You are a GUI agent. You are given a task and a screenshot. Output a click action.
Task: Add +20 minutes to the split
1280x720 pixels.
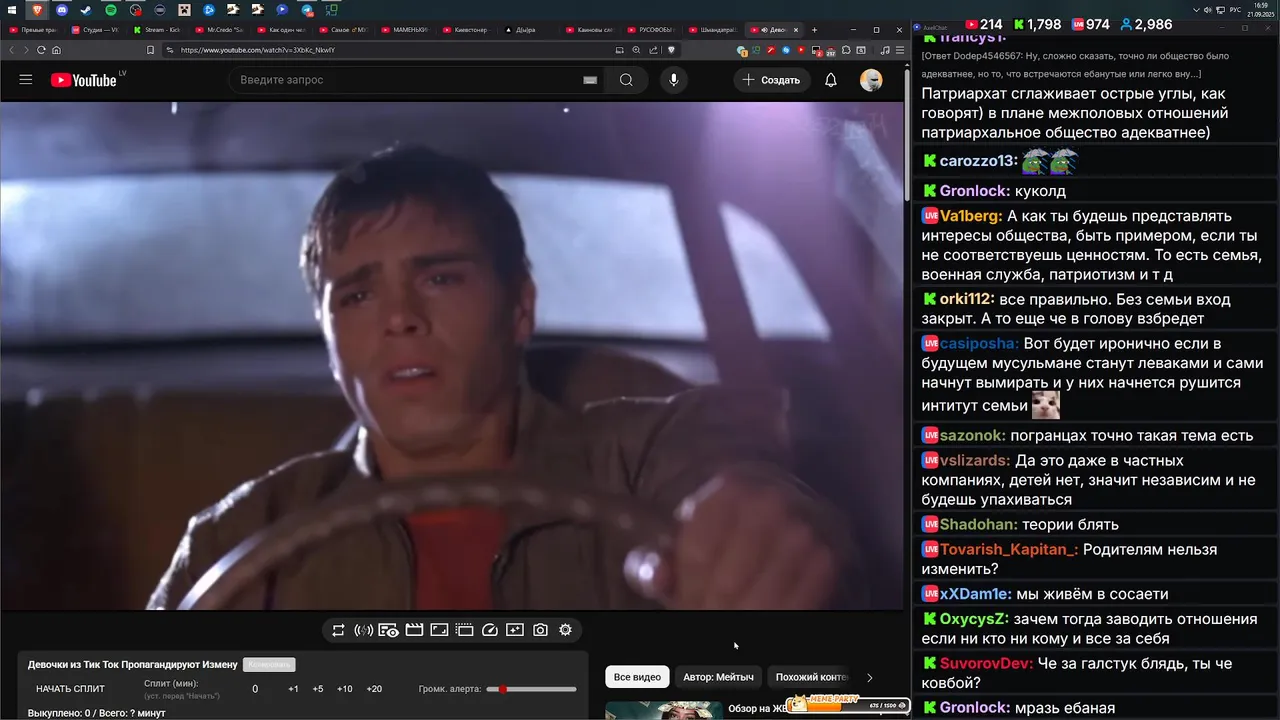pyautogui.click(x=374, y=689)
